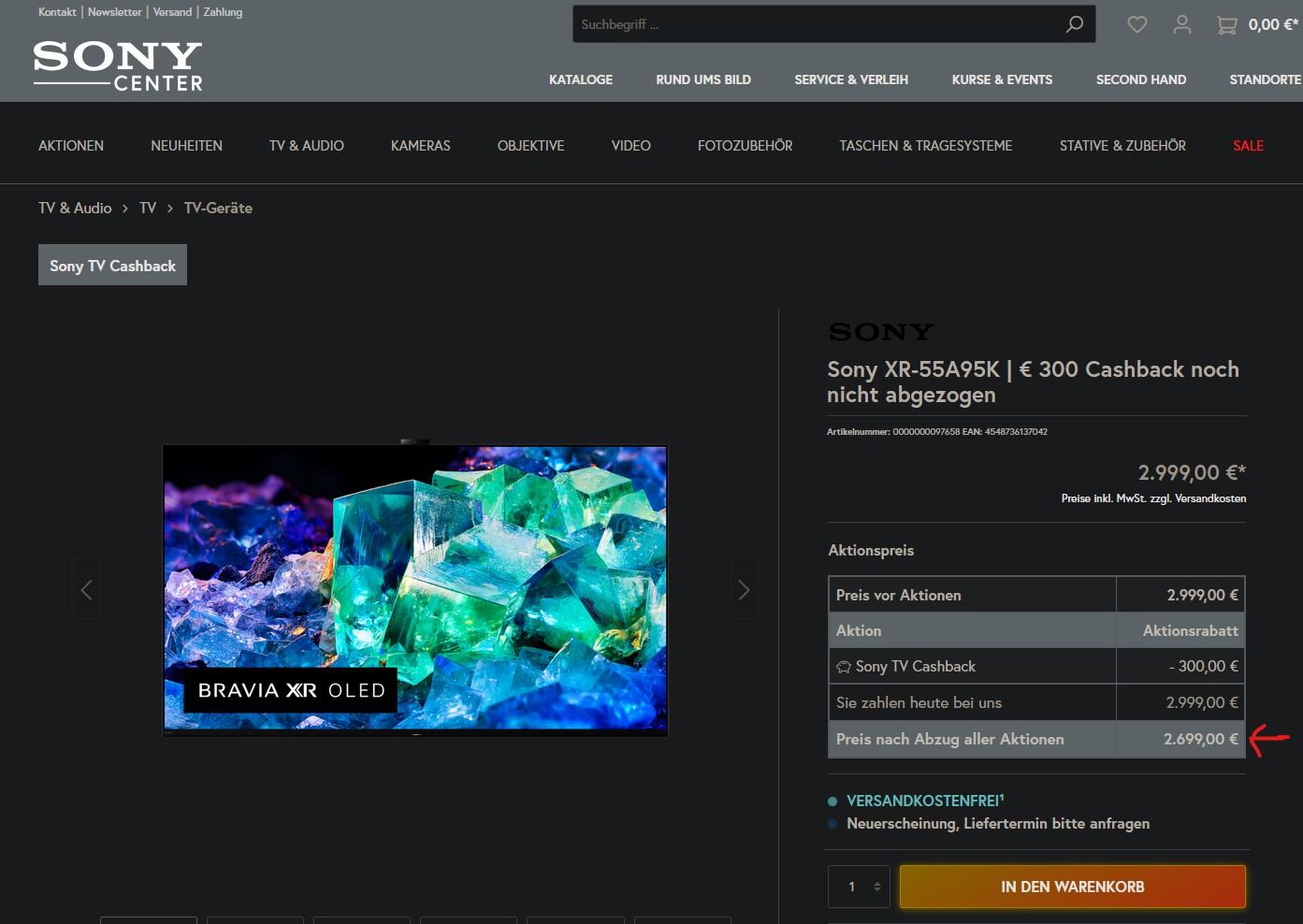Click the Sony brand logo above product title

coord(881,332)
